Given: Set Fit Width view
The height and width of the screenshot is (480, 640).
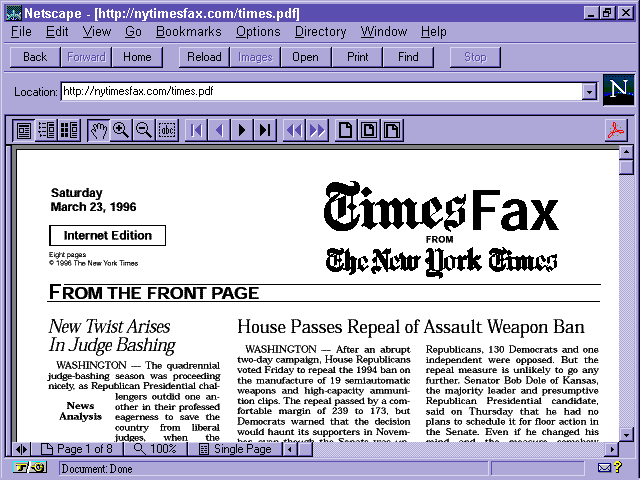Looking at the screenshot, I should (x=392, y=131).
